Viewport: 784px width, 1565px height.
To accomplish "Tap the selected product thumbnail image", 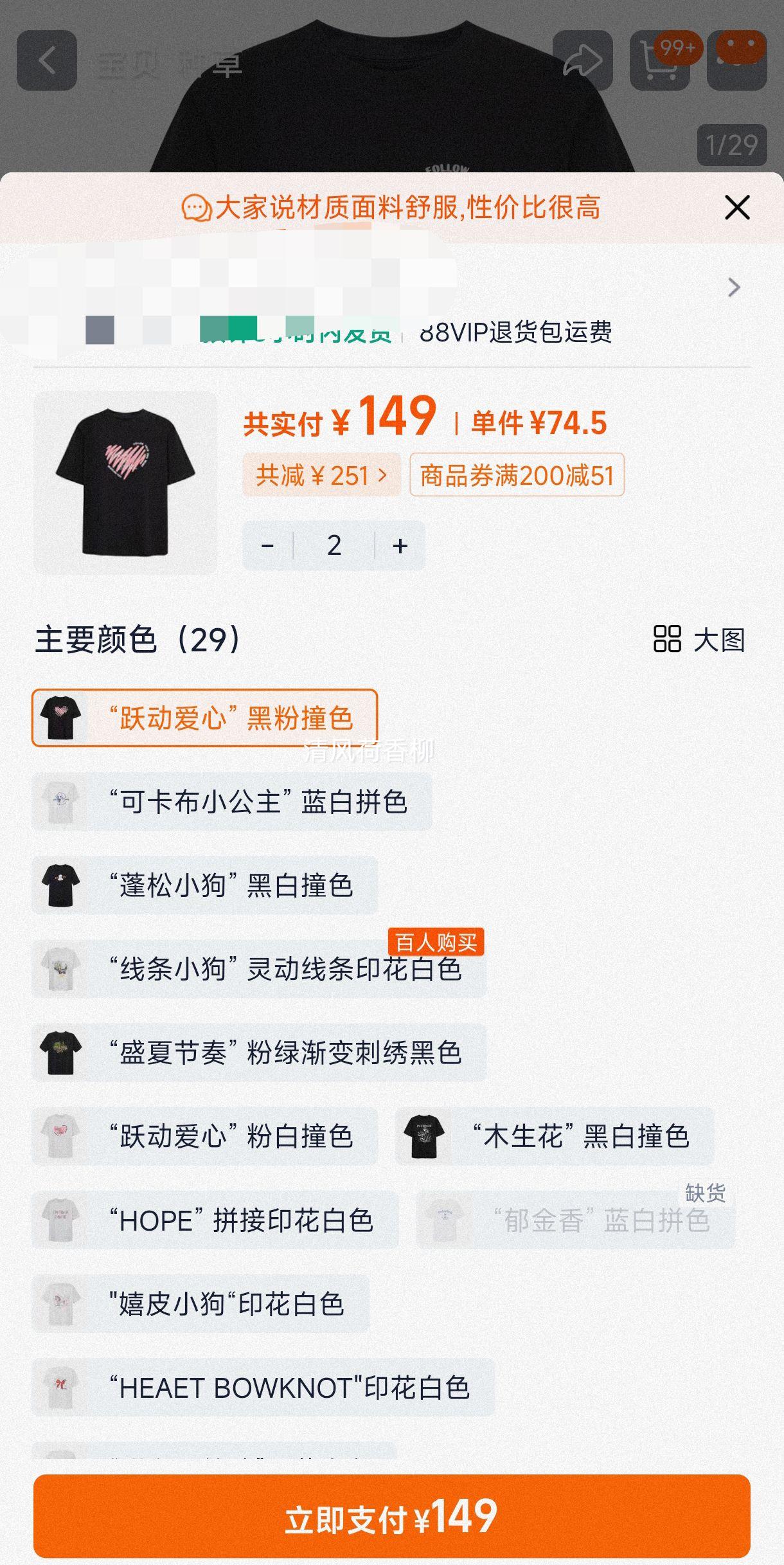I will point(125,483).
